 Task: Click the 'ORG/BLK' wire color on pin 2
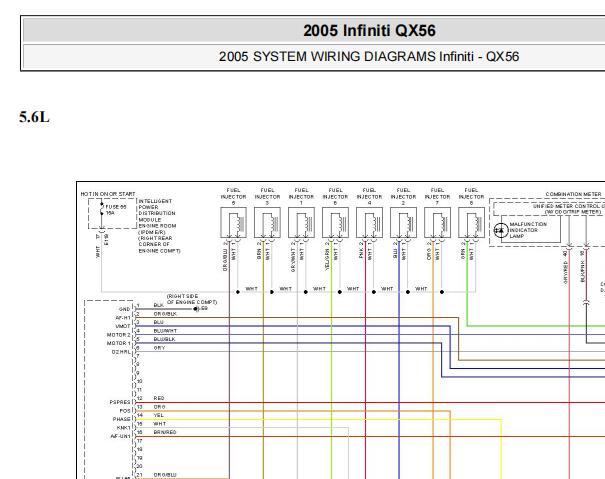coord(165,314)
